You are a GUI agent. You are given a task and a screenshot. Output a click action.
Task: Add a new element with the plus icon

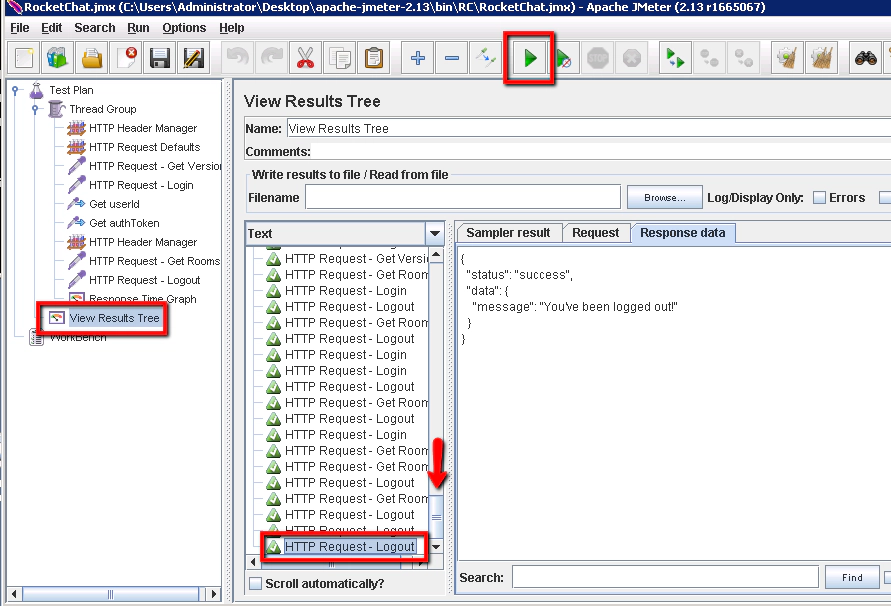click(x=417, y=58)
